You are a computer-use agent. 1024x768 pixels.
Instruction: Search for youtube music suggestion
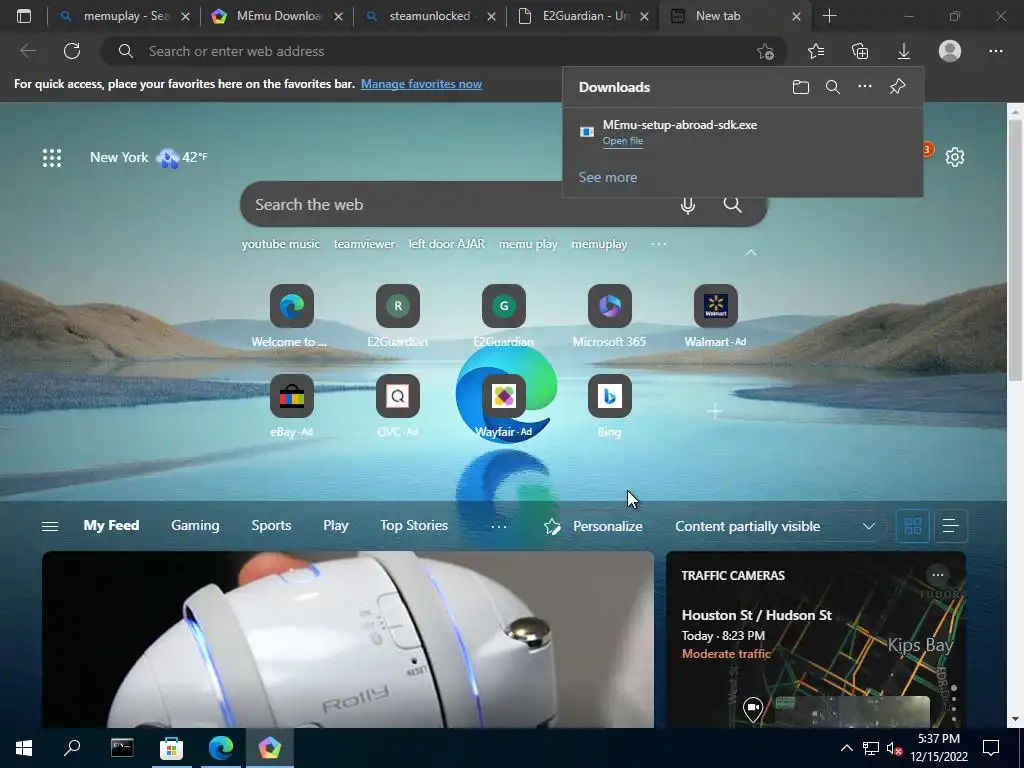click(281, 244)
